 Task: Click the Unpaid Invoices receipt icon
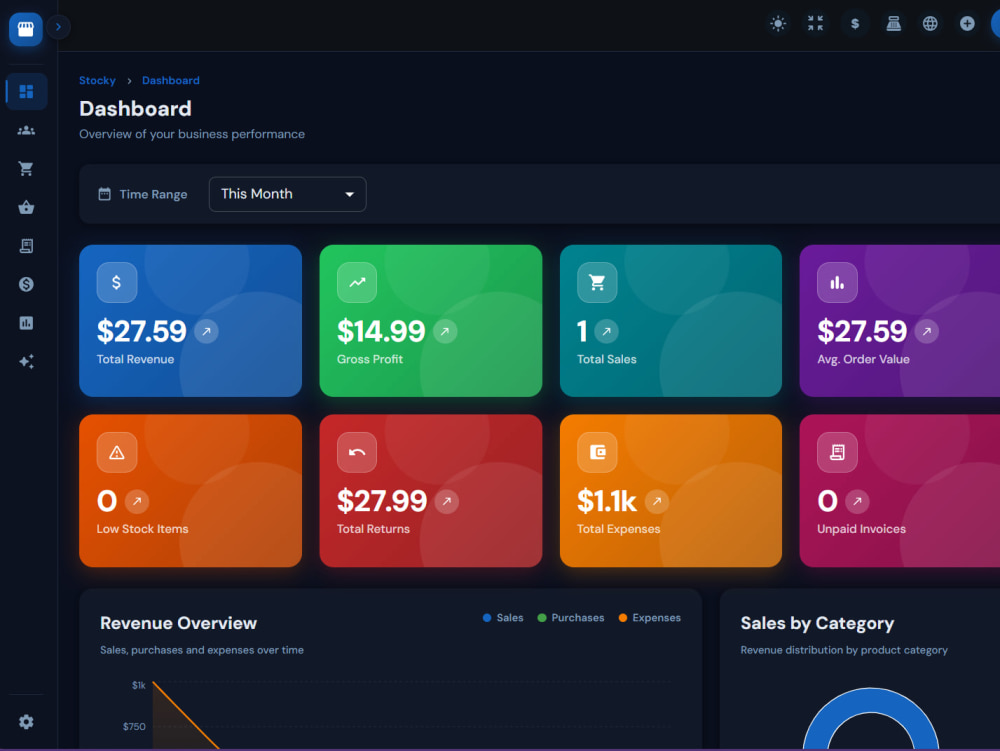pyautogui.click(x=837, y=453)
